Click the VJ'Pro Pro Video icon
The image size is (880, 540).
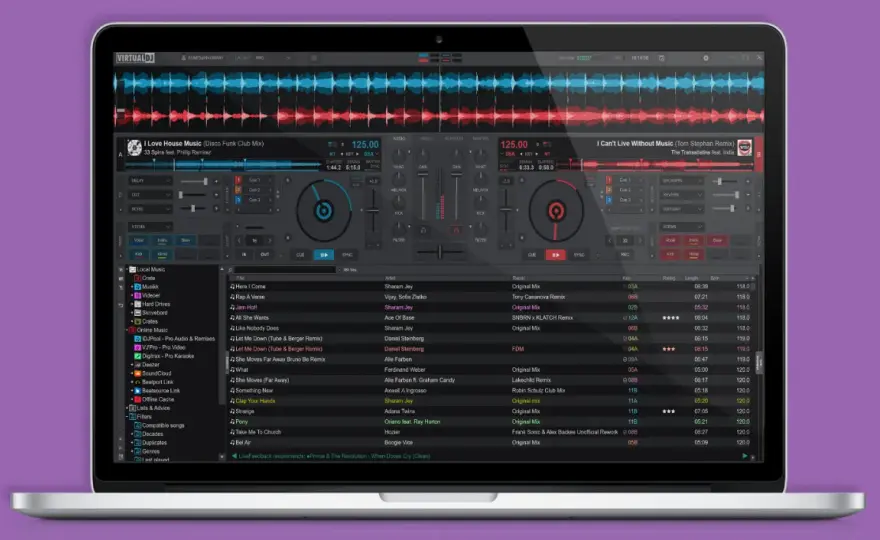coord(138,347)
